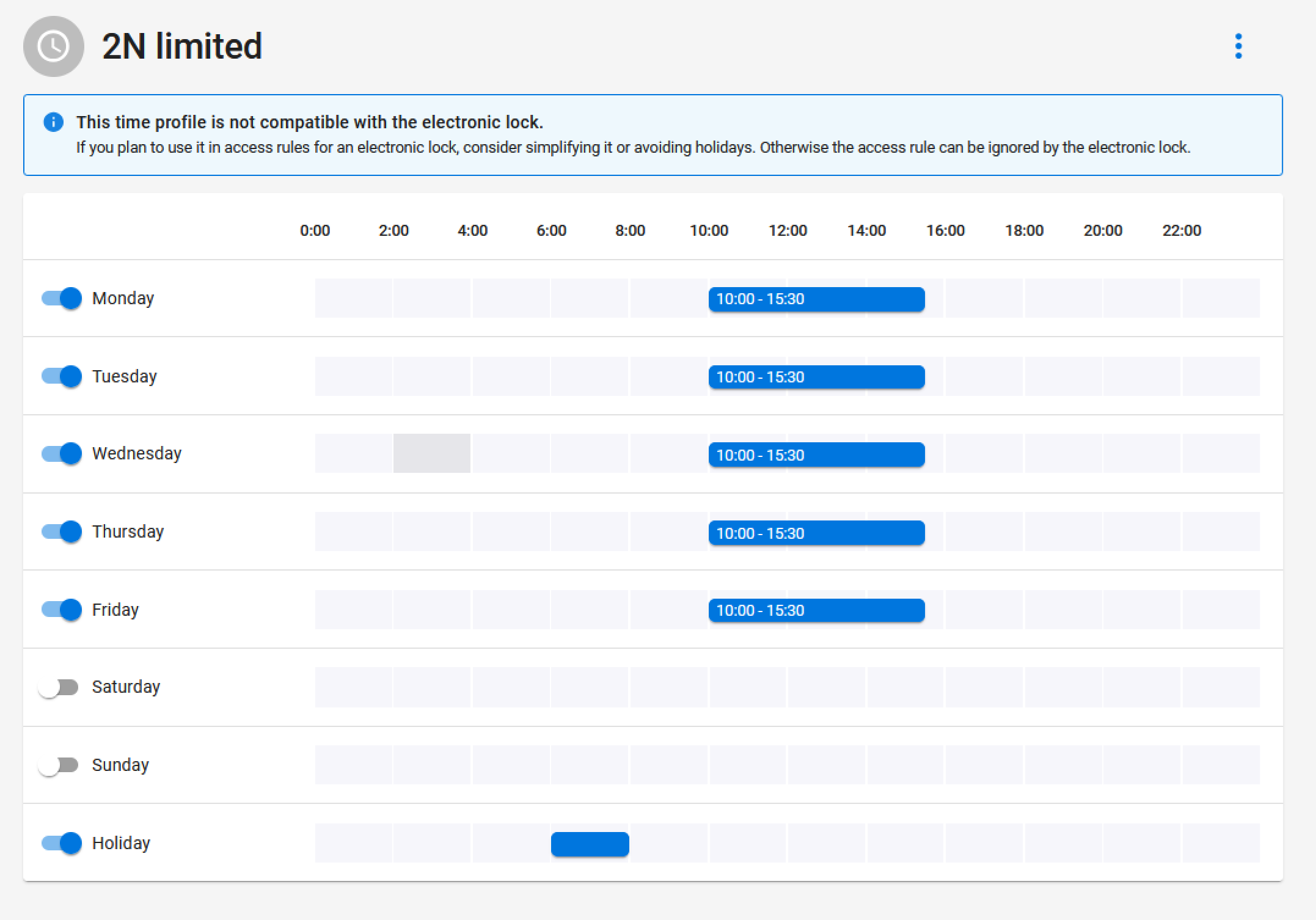Image resolution: width=1316 pixels, height=920 pixels.
Task: Turn off the Tuesday switch
Action: click(x=61, y=376)
